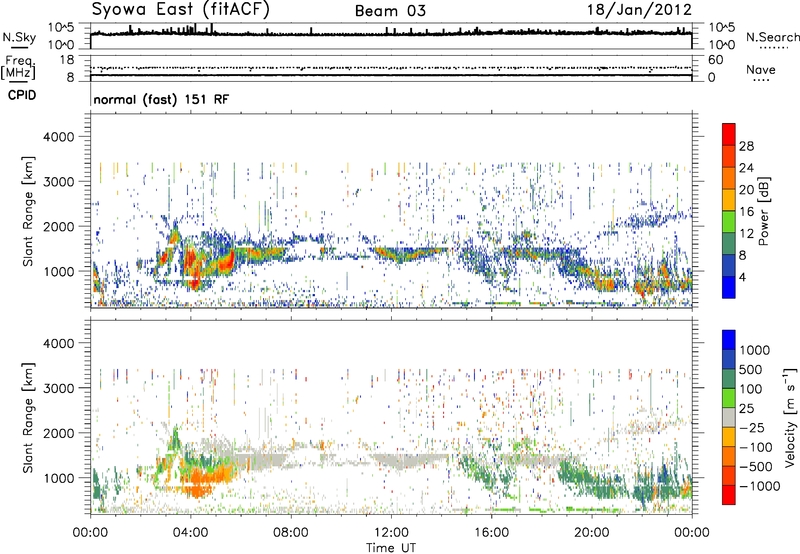This screenshot has width=800, height=554.
Task: Click power panel's 4000 km tick label
Action: 58,137
